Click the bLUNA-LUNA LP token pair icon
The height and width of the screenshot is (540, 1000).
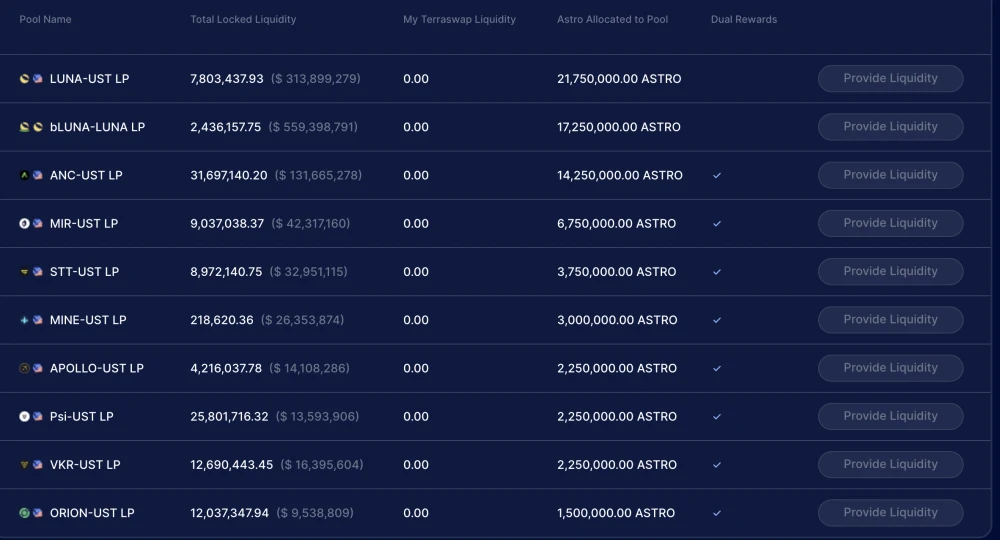(31, 127)
